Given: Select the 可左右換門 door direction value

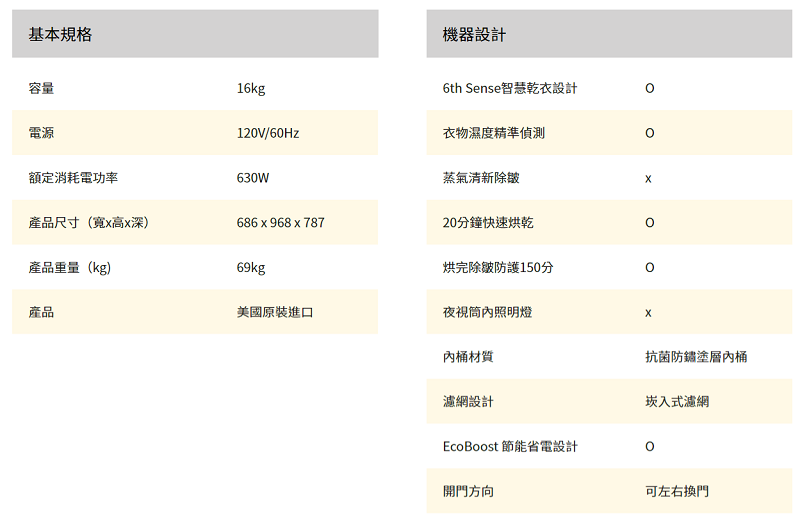Looking at the screenshot, I should pyautogui.click(x=677, y=491).
